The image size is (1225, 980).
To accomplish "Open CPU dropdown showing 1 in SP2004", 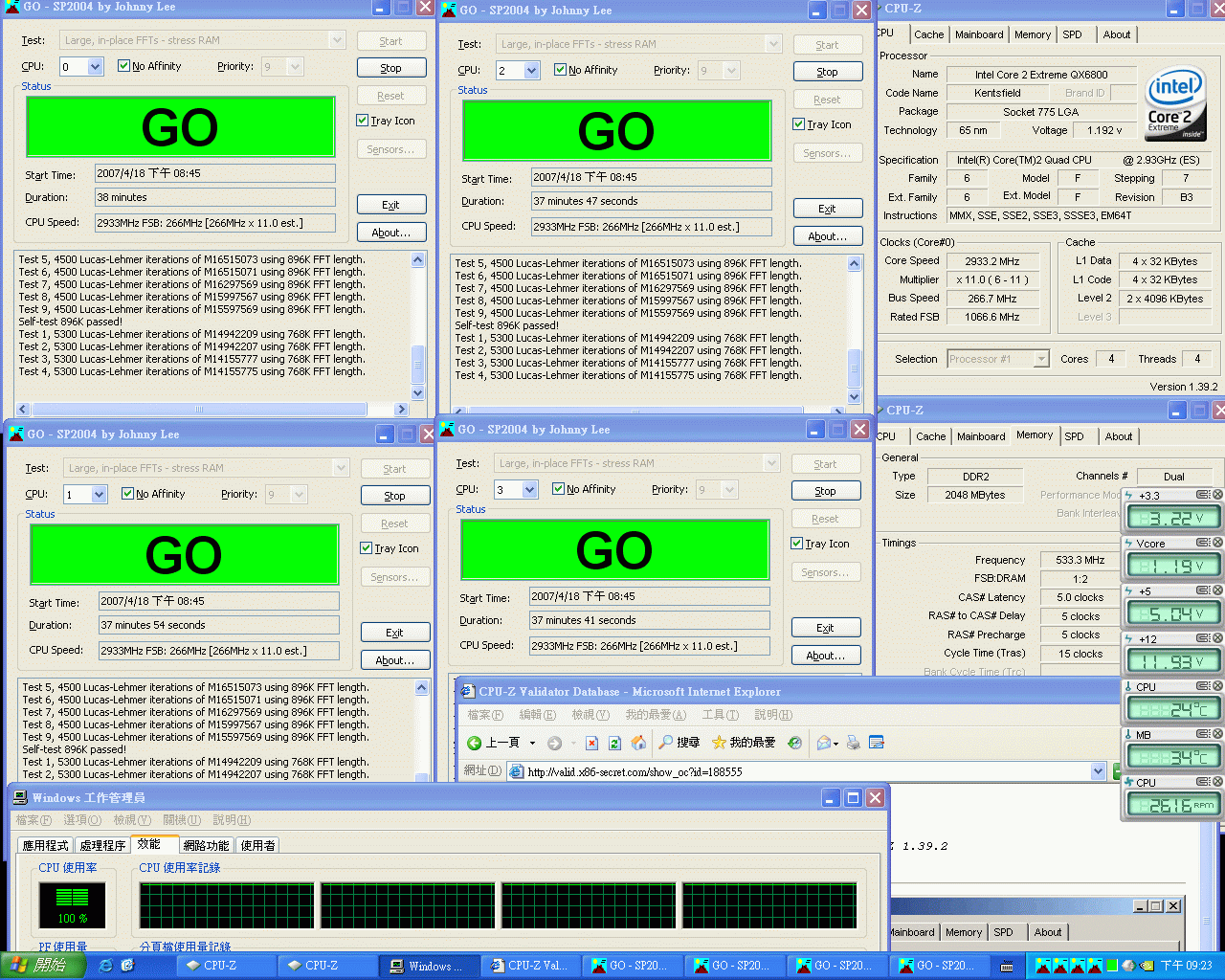I will (99, 495).
